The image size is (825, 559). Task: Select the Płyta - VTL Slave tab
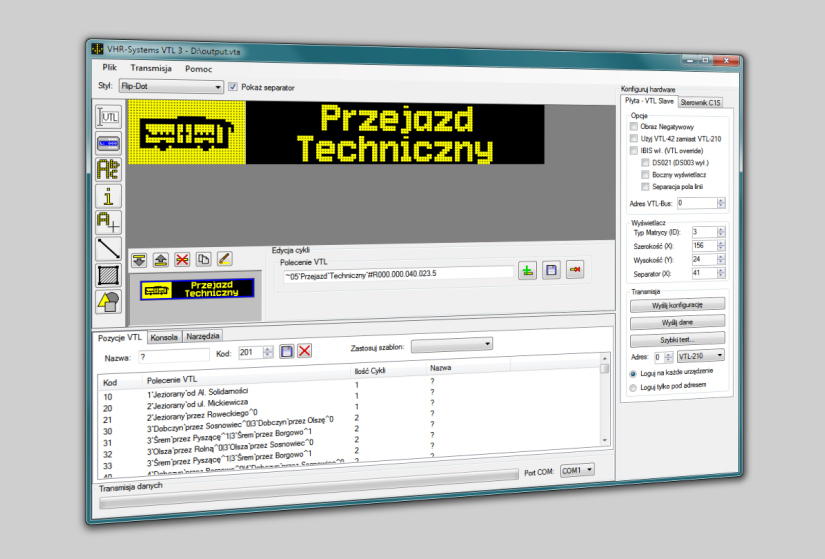tap(649, 101)
